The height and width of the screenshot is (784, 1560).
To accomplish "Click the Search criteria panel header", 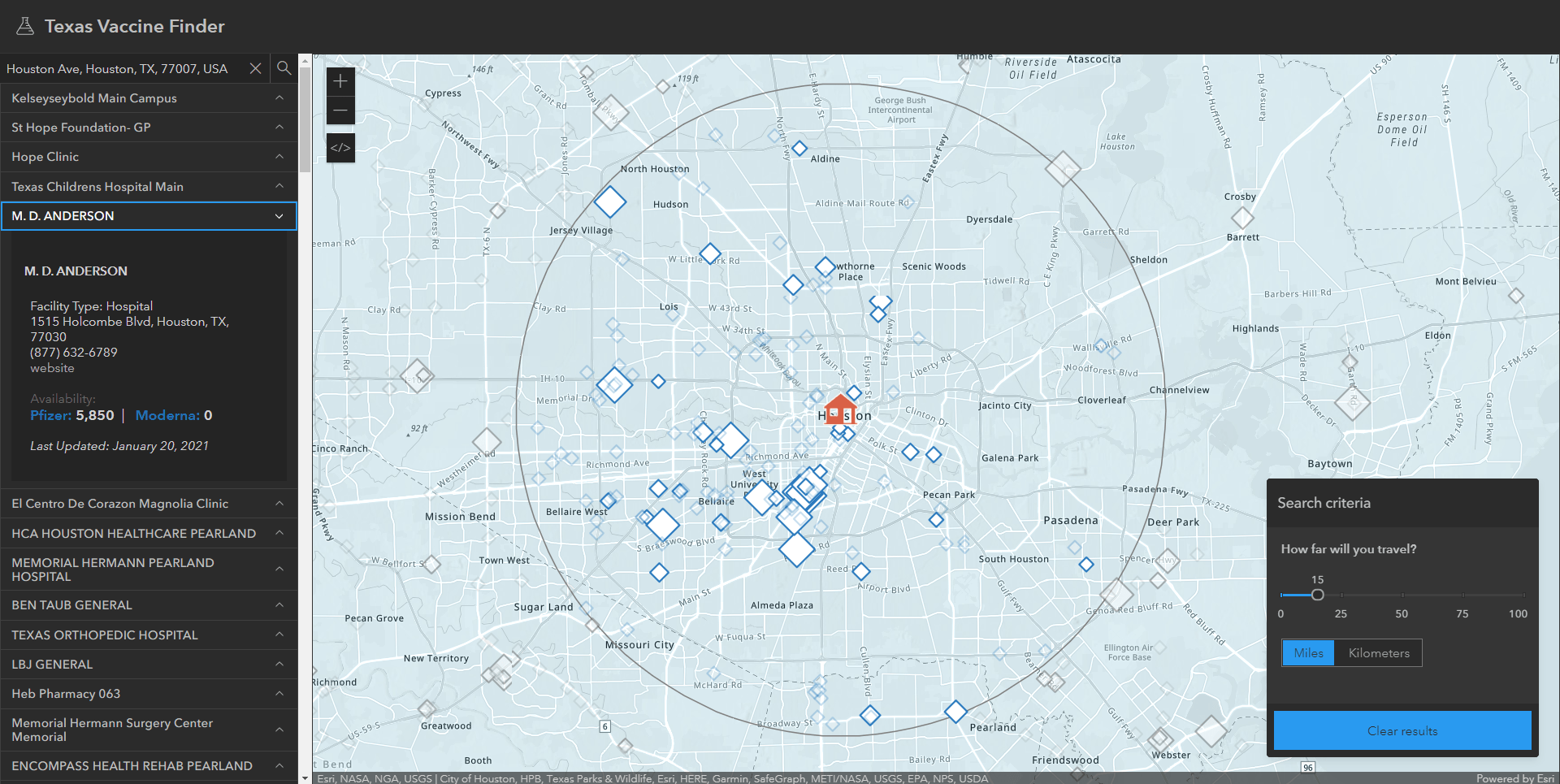I will tap(1402, 503).
